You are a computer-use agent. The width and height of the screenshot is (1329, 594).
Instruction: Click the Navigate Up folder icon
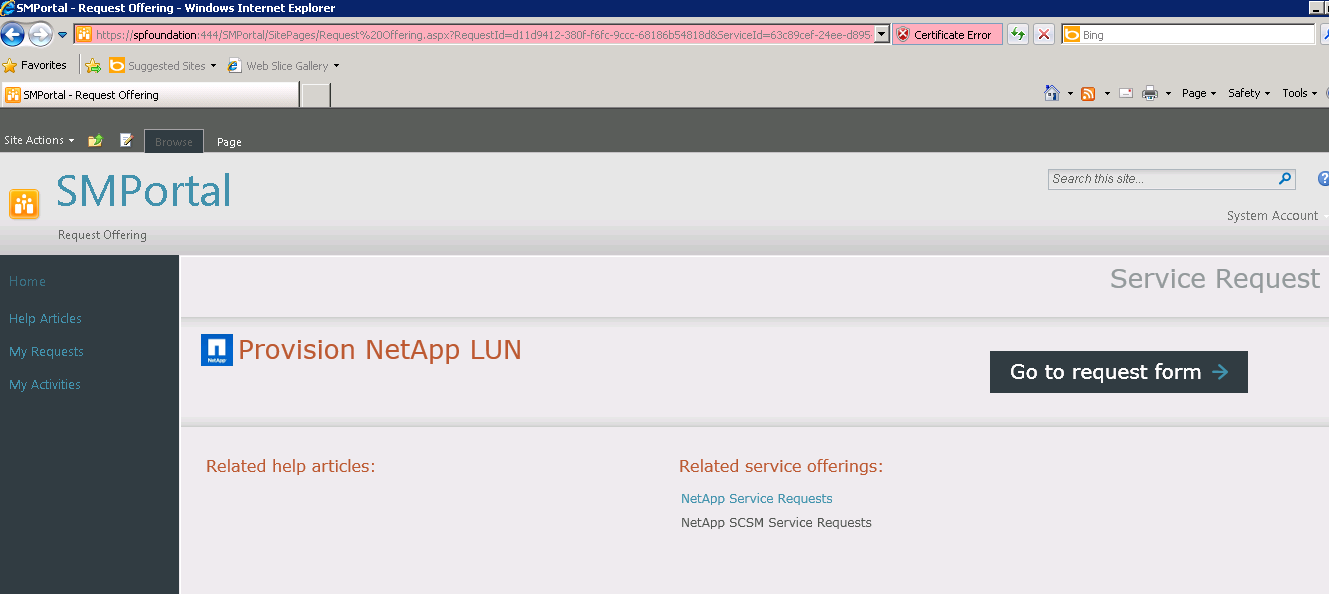(95, 141)
